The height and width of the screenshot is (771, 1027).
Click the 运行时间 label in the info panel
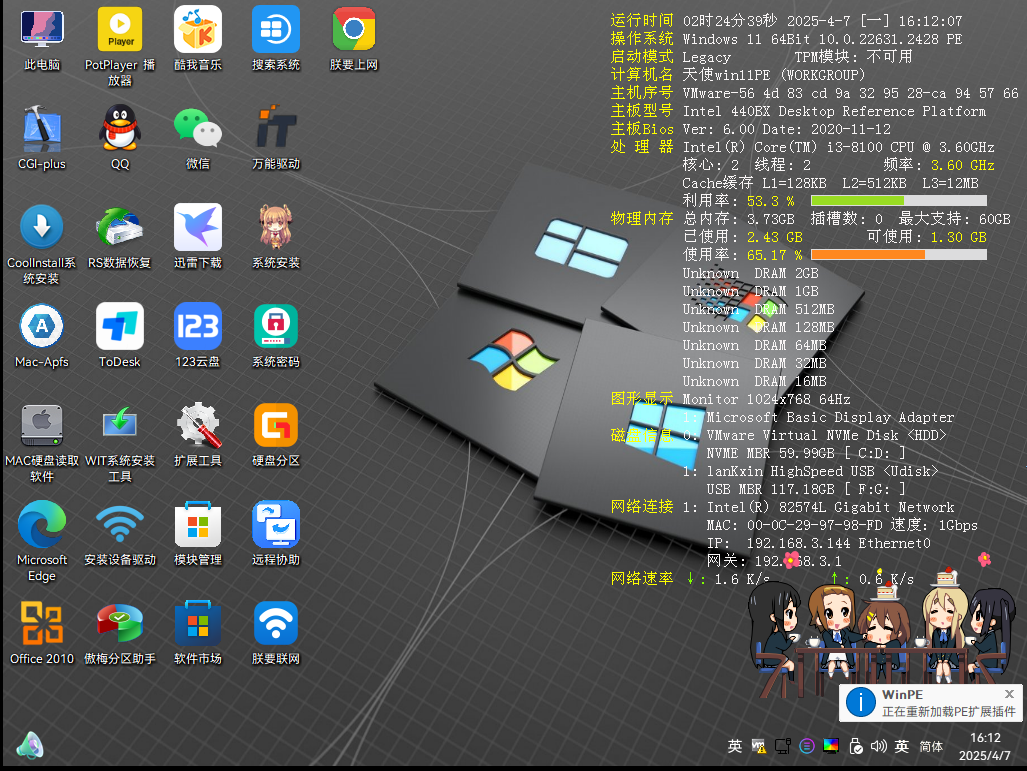point(642,21)
